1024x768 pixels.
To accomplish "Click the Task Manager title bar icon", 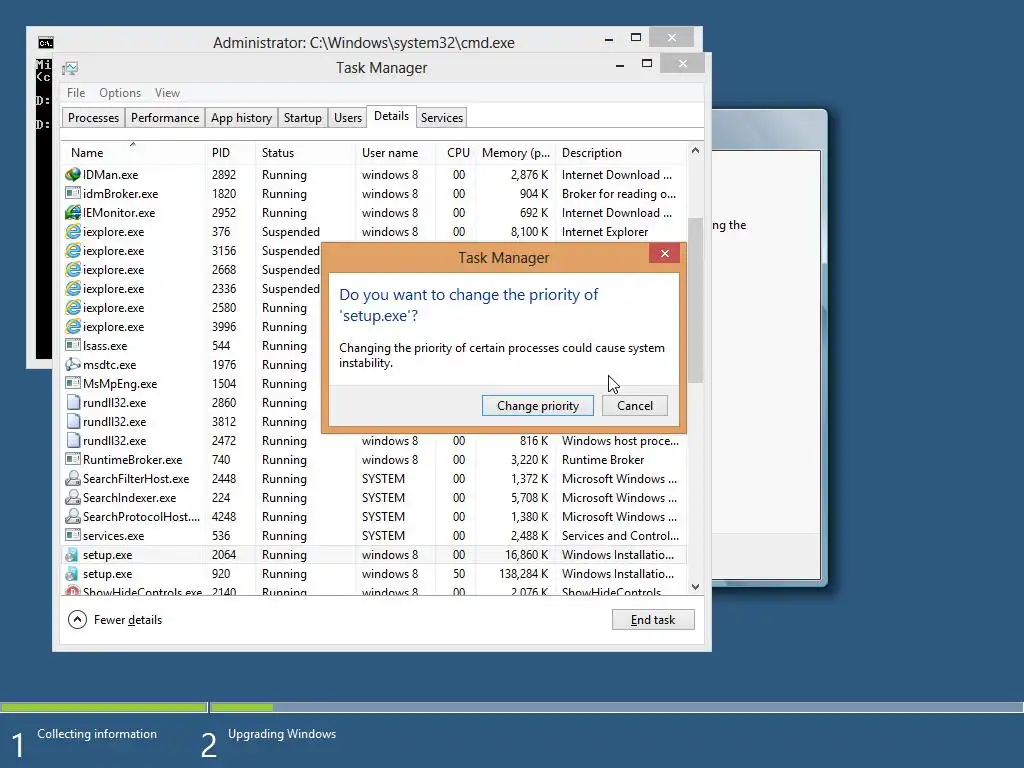I will tap(70, 68).
